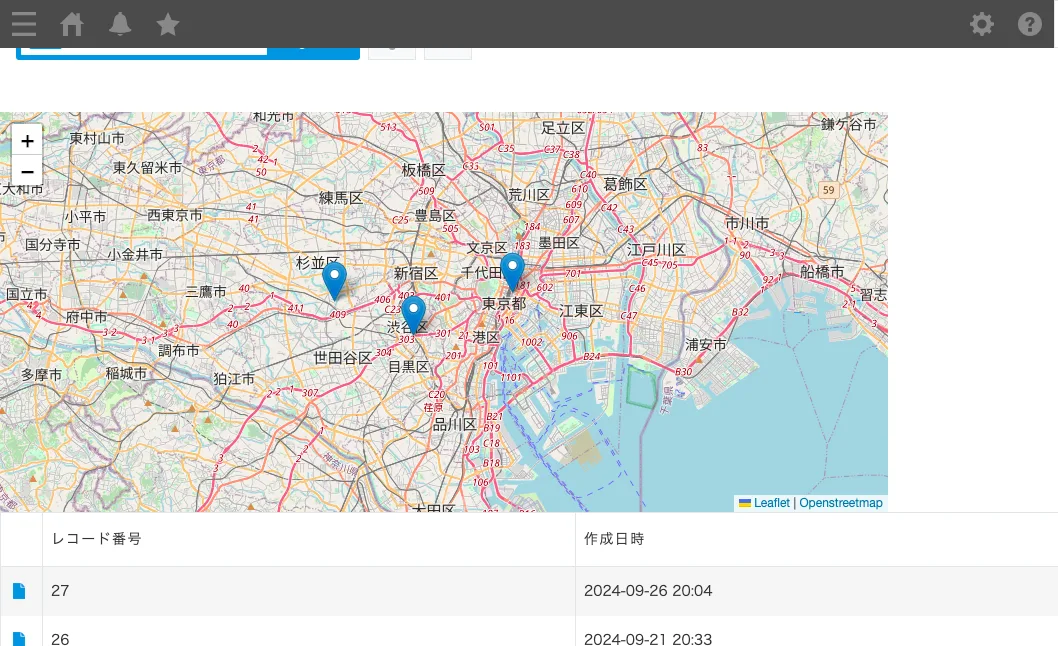Click the 品川区 label on the map
Viewport: 1058px width, 646px height.
[x=454, y=424]
